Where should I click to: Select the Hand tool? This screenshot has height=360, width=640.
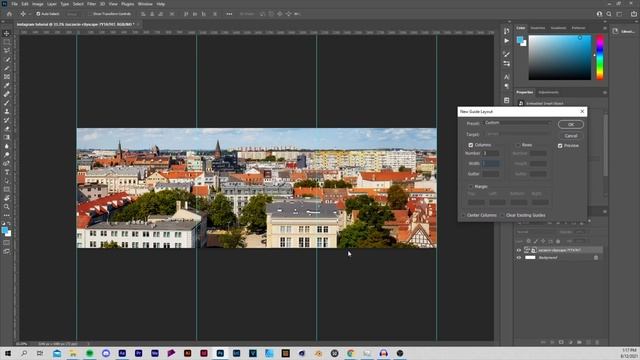tap(7, 198)
